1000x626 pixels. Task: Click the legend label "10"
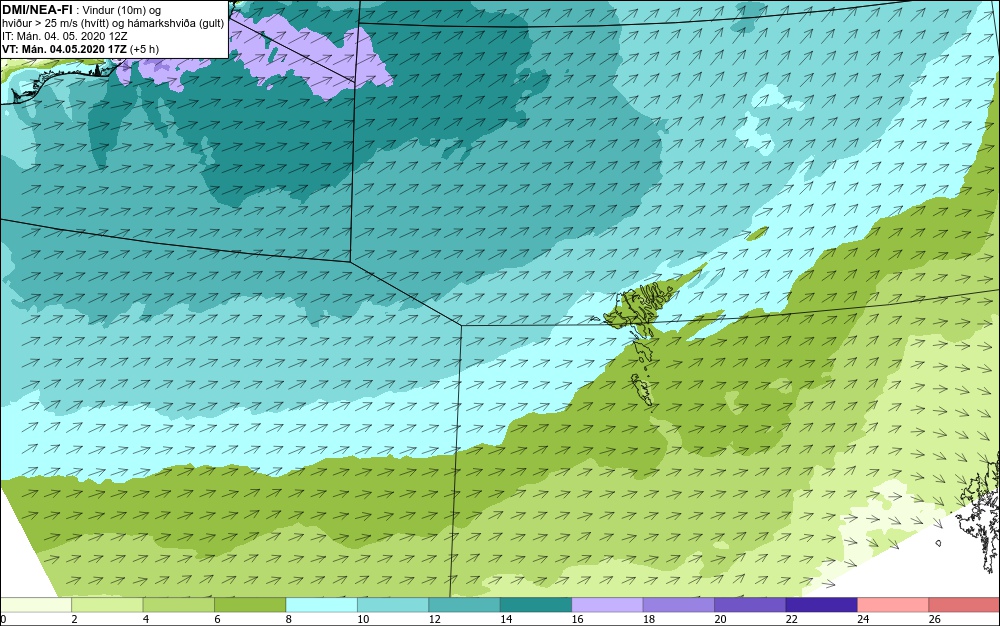point(363,619)
